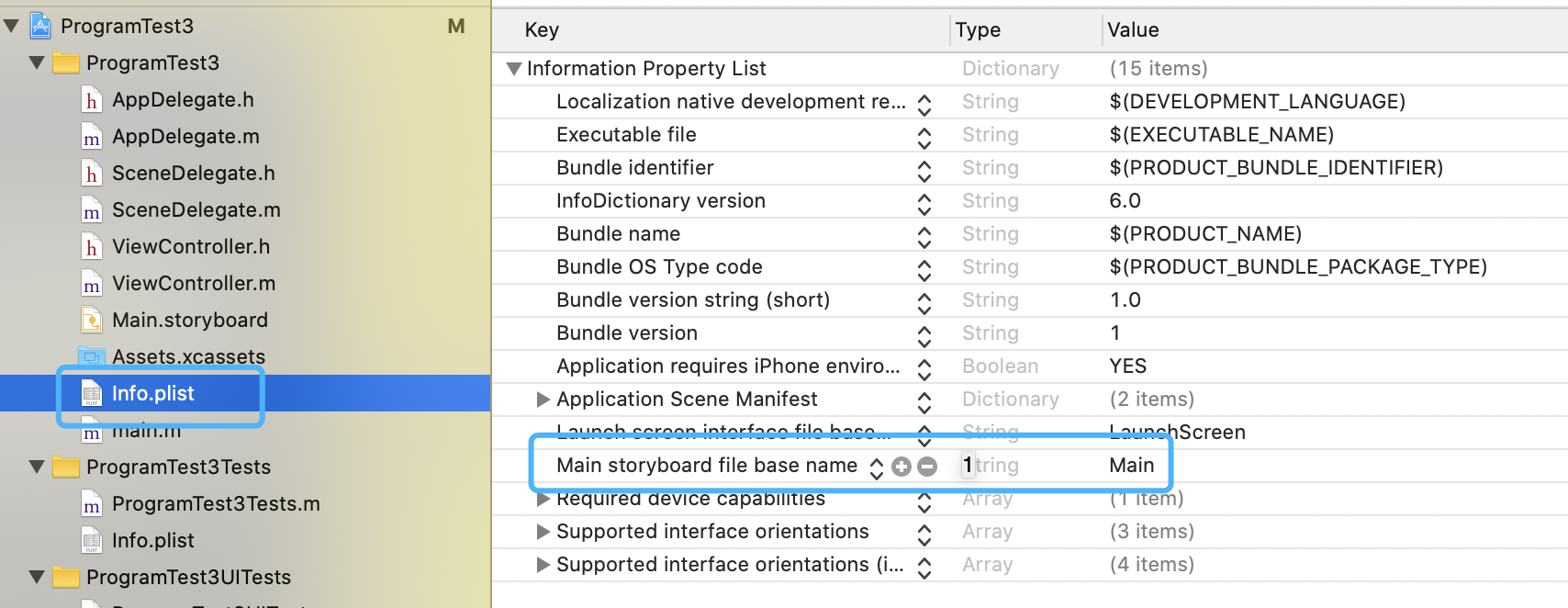Open key picker for Bundle identifier row
Screen dimensions: 1568x608
click(924, 169)
